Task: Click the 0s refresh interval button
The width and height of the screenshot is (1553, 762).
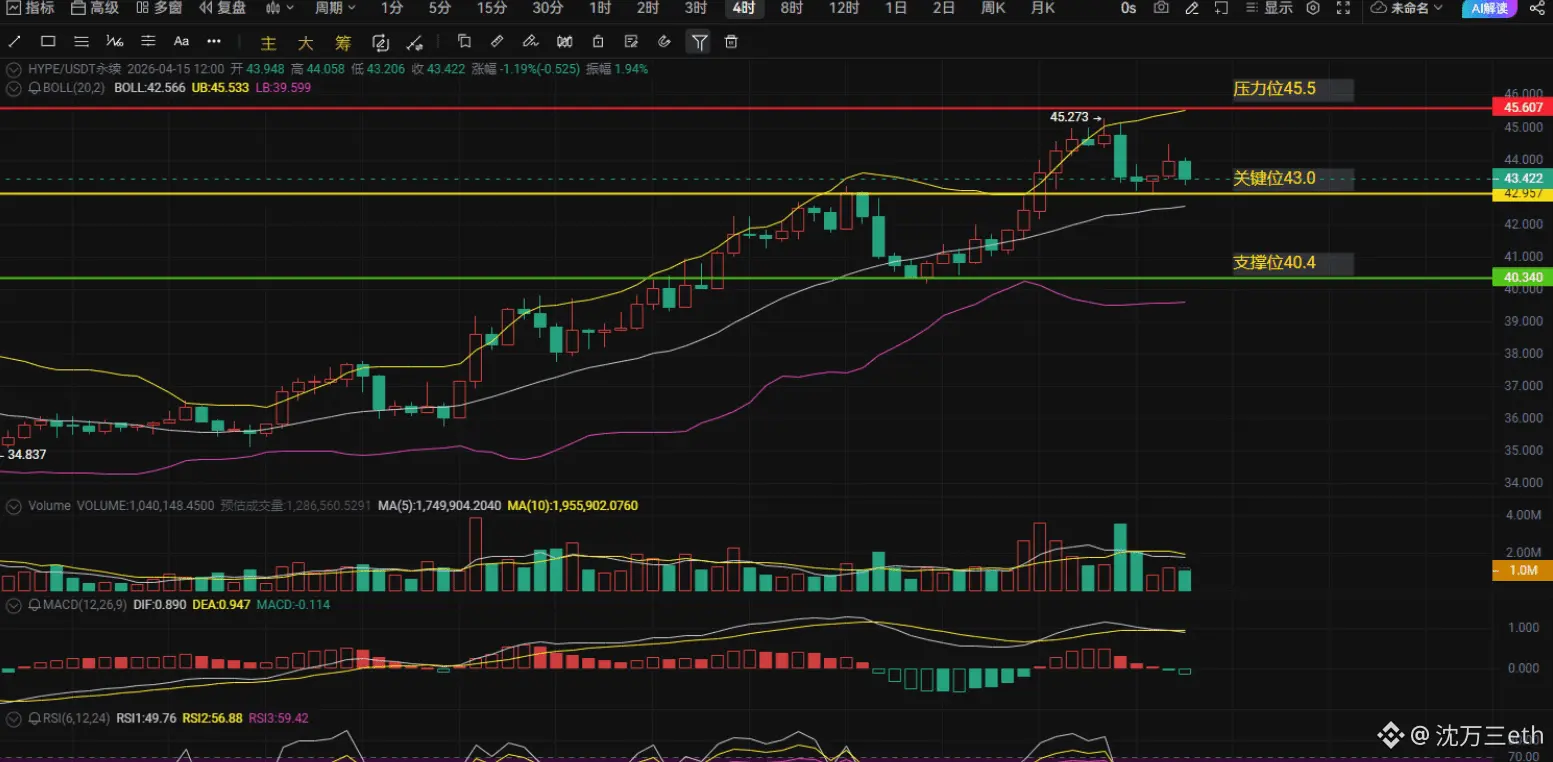Action: [x=1128, y=8]
